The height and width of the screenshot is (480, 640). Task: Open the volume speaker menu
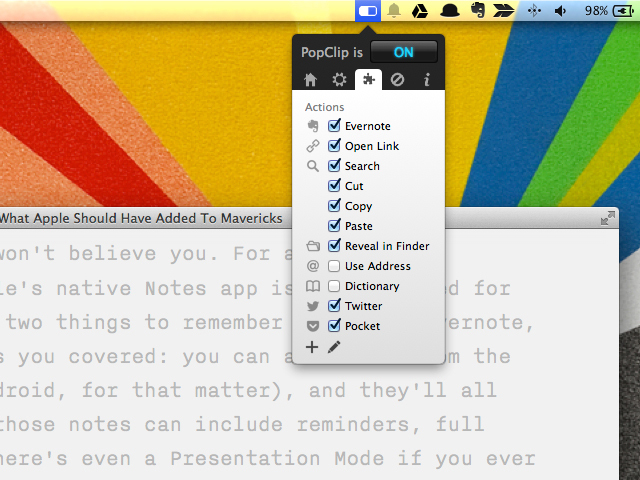pos(560,11)
